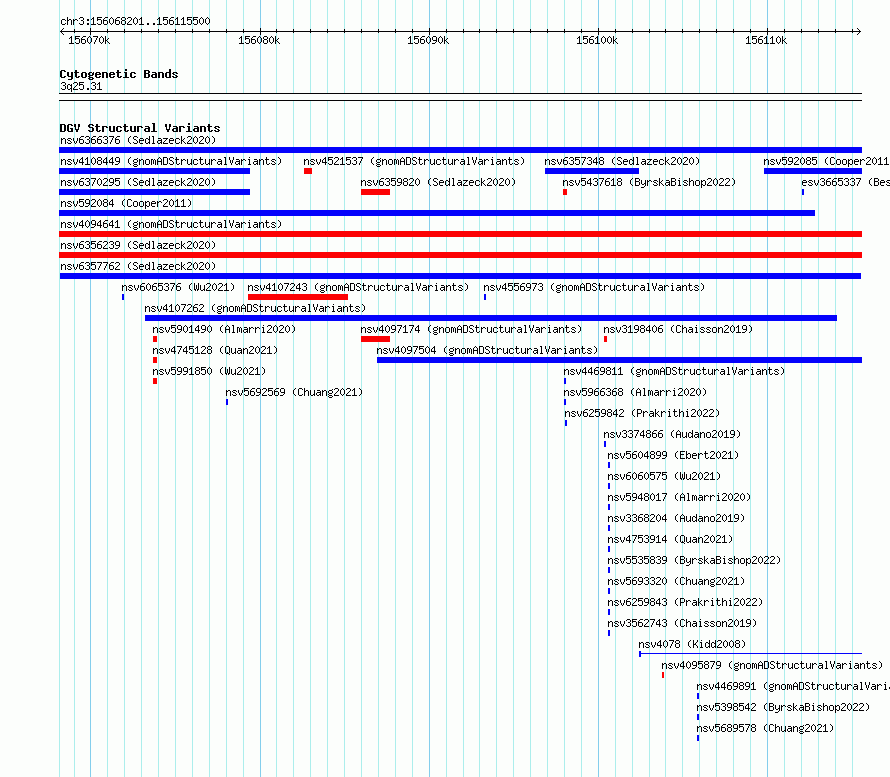
Task: Open nsv4107262 (gnomADStructuralVariants) label
Action: (x=255, y=308)
